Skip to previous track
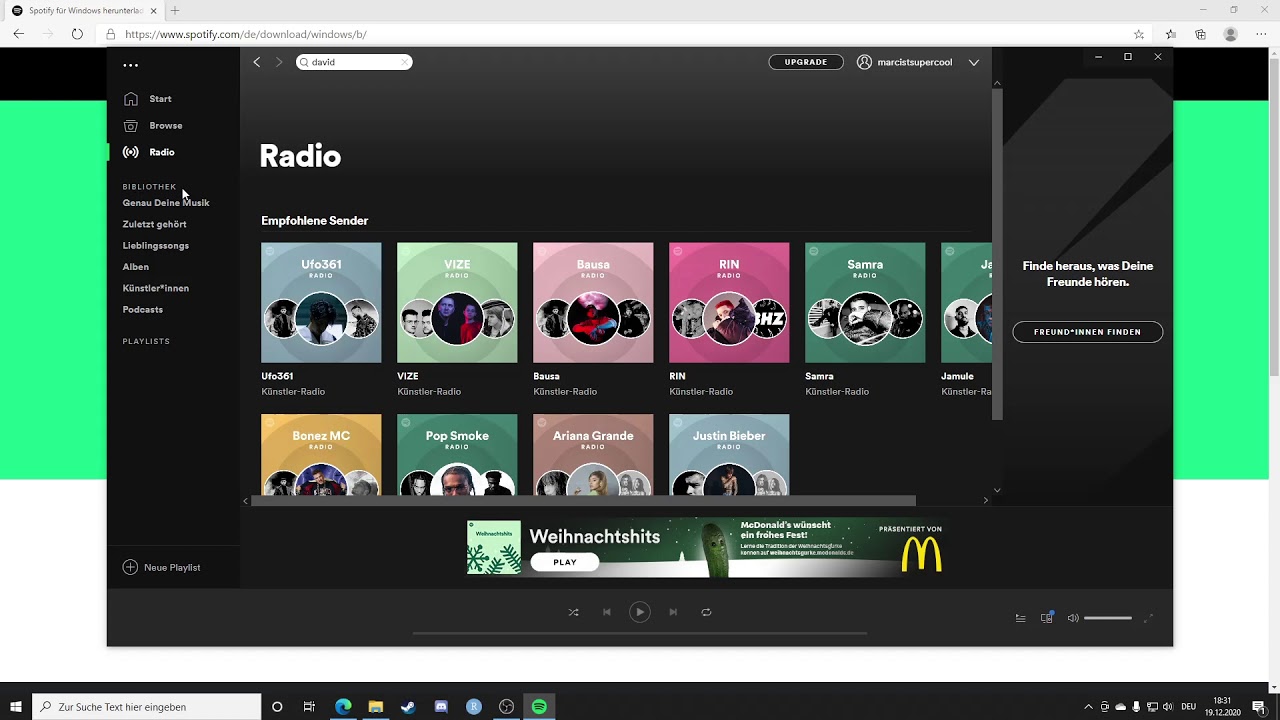The width and height of the screenshot is (1280, 720). (x=606, y=612)
